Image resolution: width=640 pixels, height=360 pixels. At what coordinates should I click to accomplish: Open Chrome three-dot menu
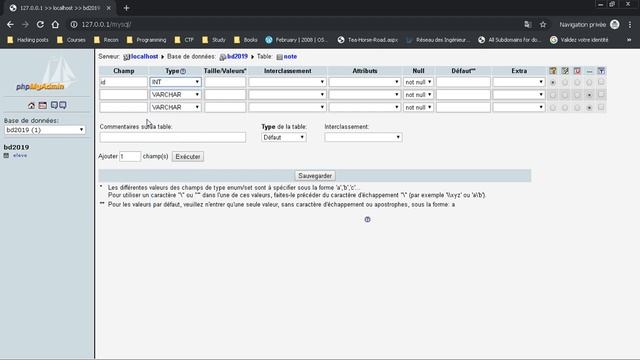point(630,24)
